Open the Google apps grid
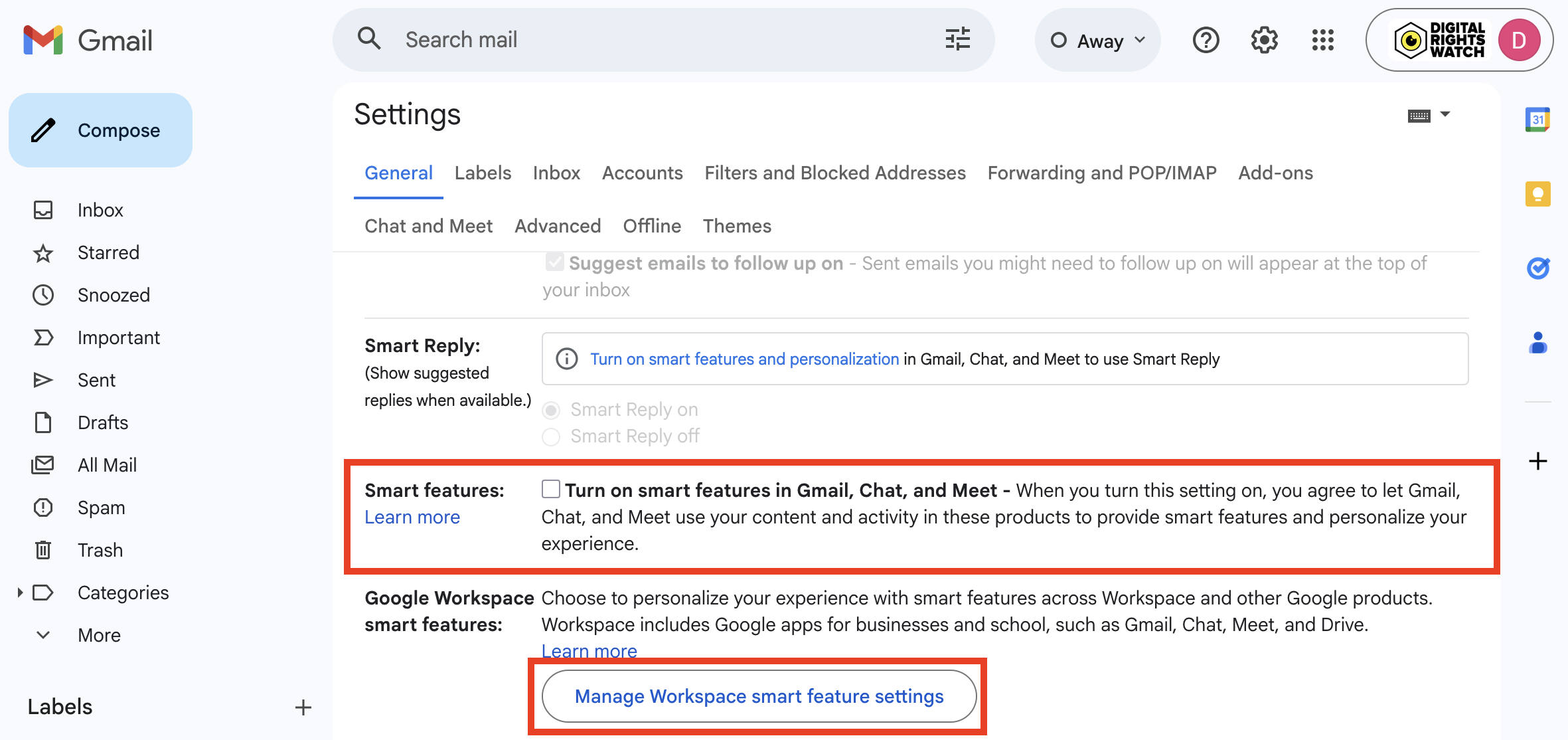1568x740 pixels. (x=1322, y=41)
